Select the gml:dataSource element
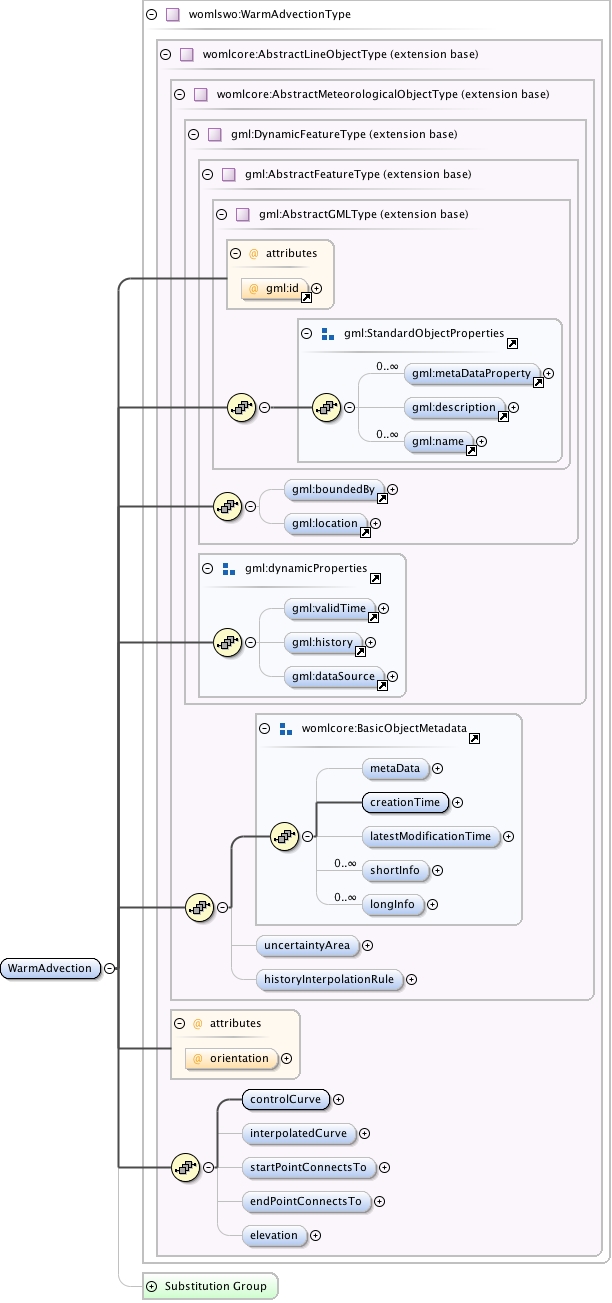Viewport: 612px width, 1303px height. coord(335,677)
